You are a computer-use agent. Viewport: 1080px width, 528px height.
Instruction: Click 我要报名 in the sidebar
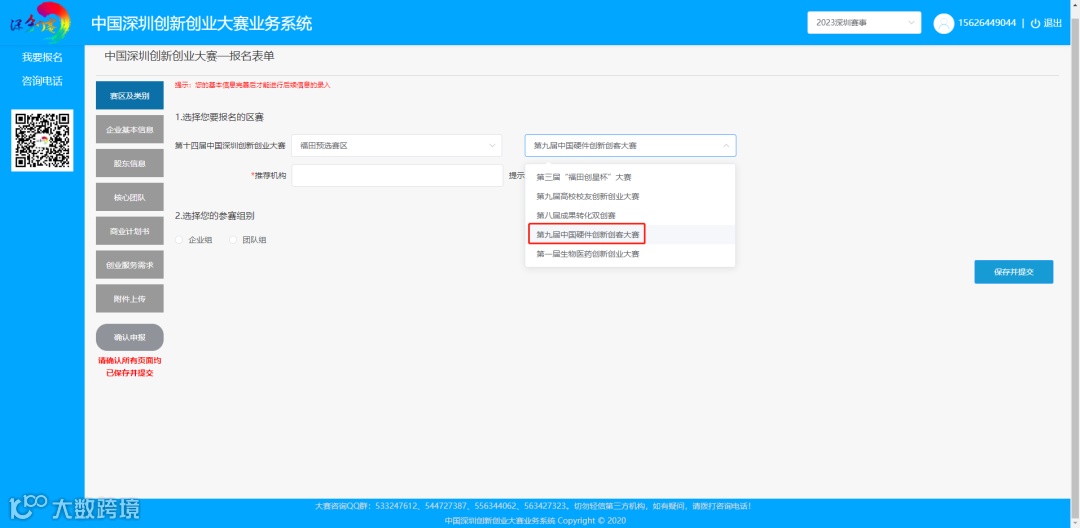[x=42, y=57]
